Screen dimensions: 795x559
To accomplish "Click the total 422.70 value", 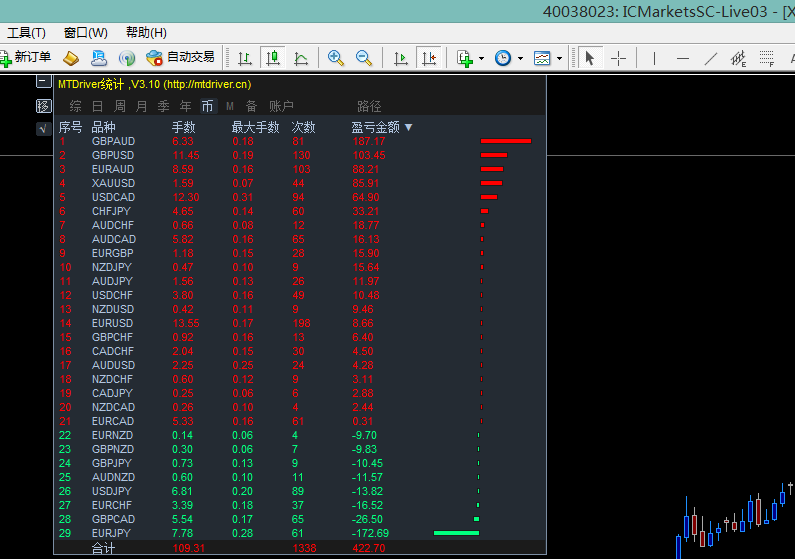I will click(369, 548).
